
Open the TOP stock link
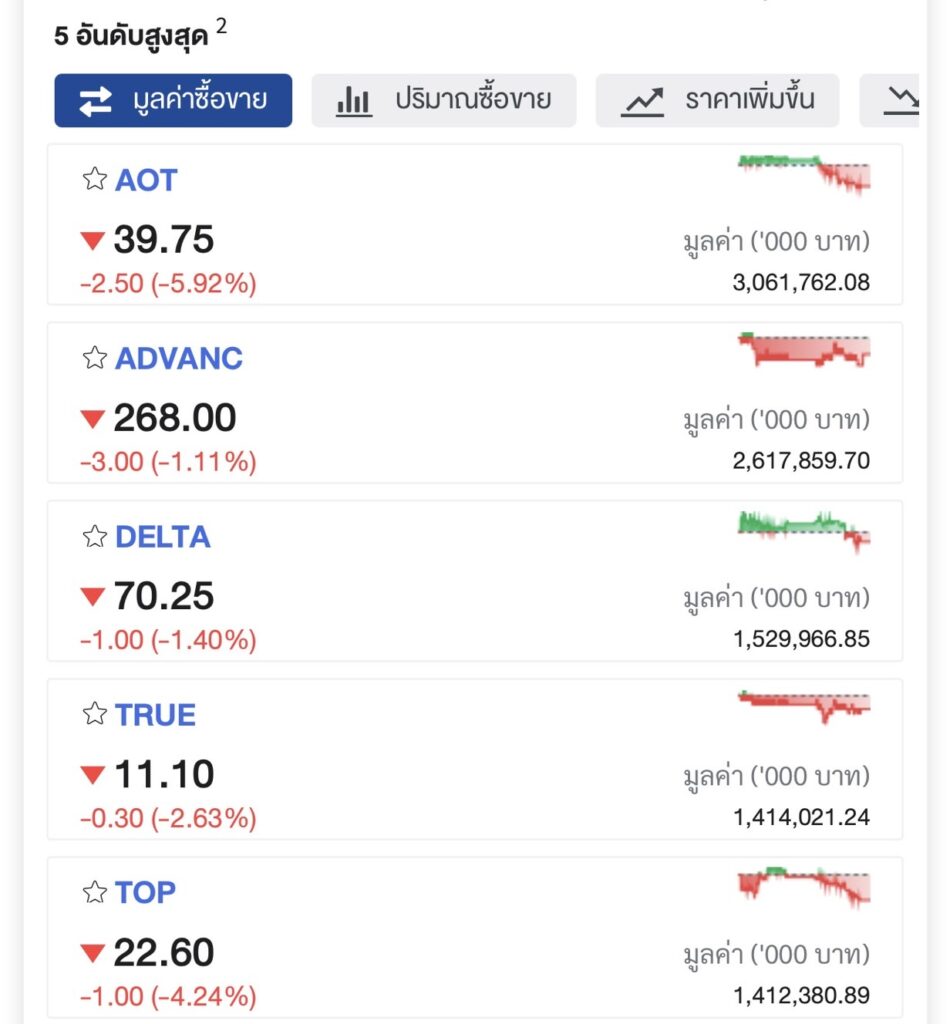pyautogui.click(x=146, y=893)
